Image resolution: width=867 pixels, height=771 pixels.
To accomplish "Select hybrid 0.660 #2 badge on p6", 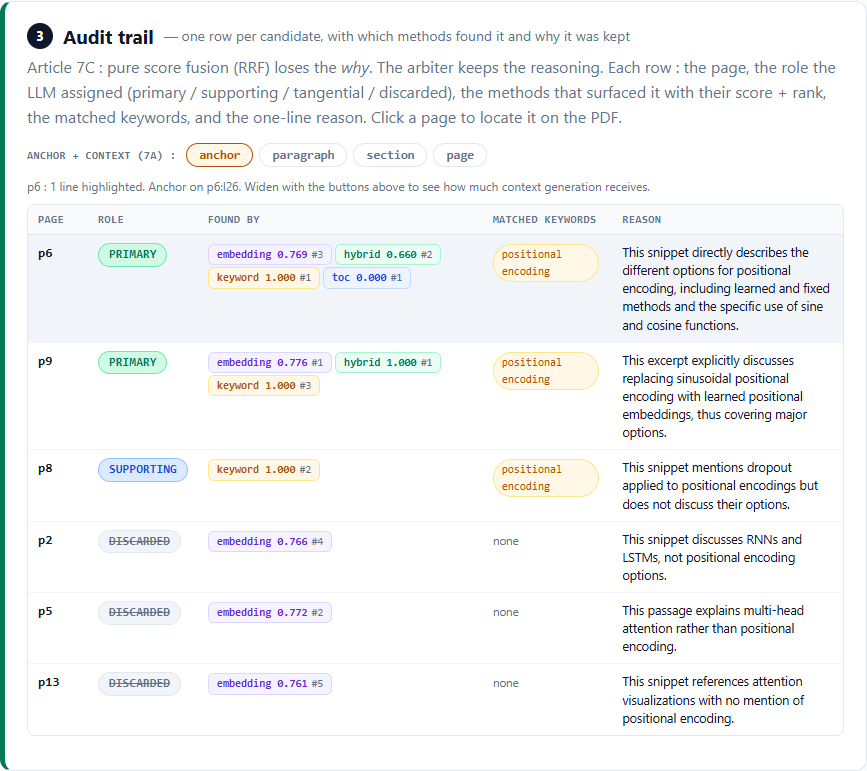I will click(x=388, y=254).
